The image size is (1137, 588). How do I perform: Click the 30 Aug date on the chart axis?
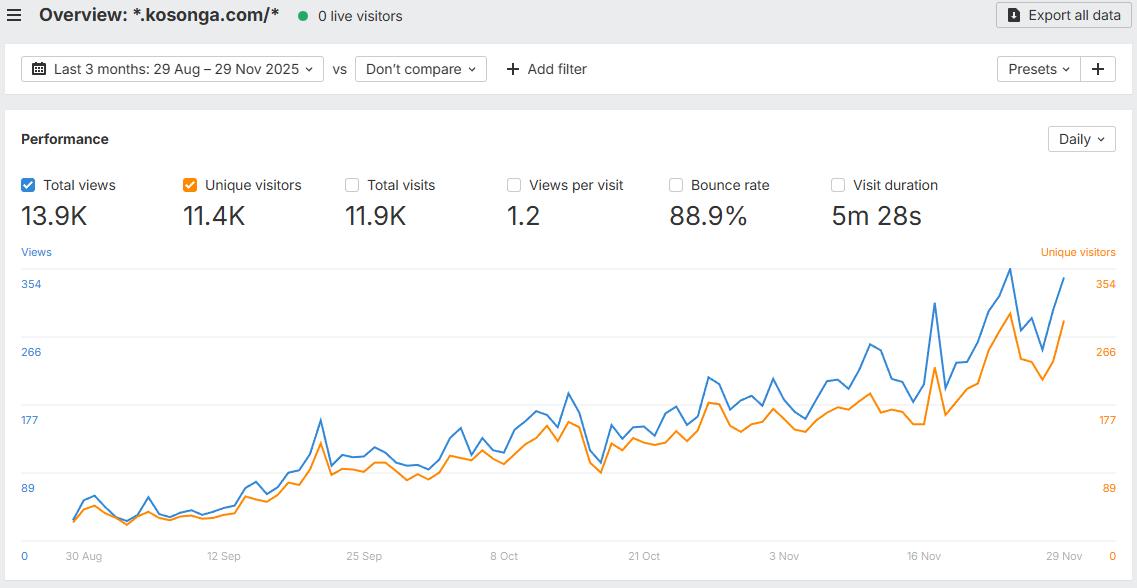(83, 556)
